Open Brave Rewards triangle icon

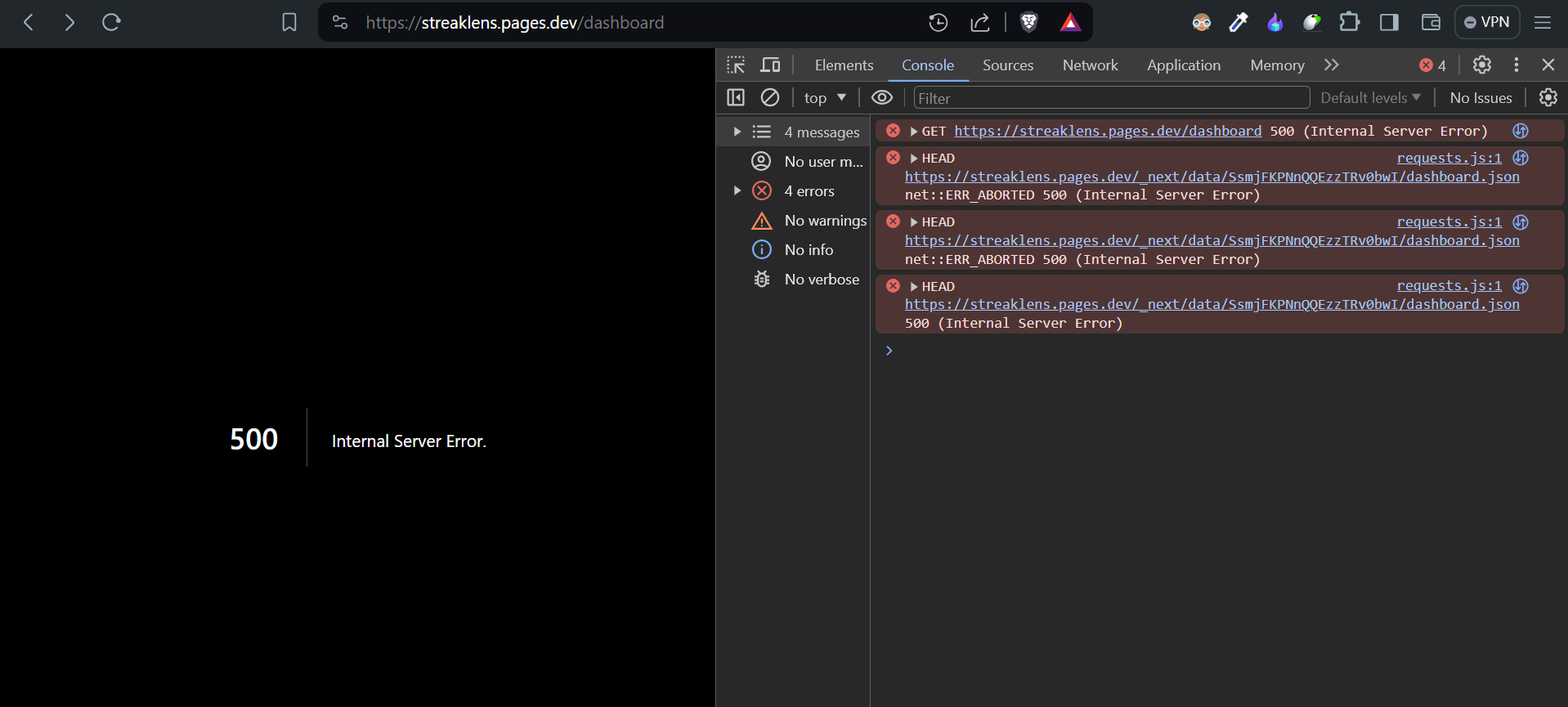click(1070, 22)
